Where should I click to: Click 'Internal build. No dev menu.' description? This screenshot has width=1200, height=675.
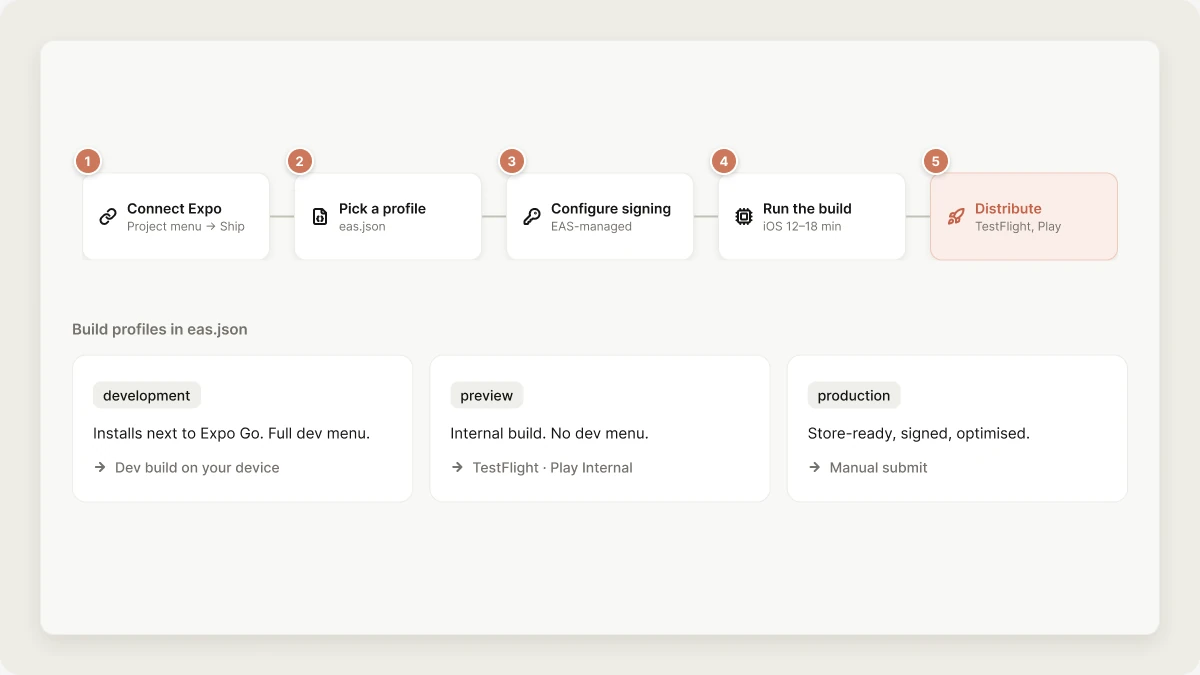click(549, 433)
